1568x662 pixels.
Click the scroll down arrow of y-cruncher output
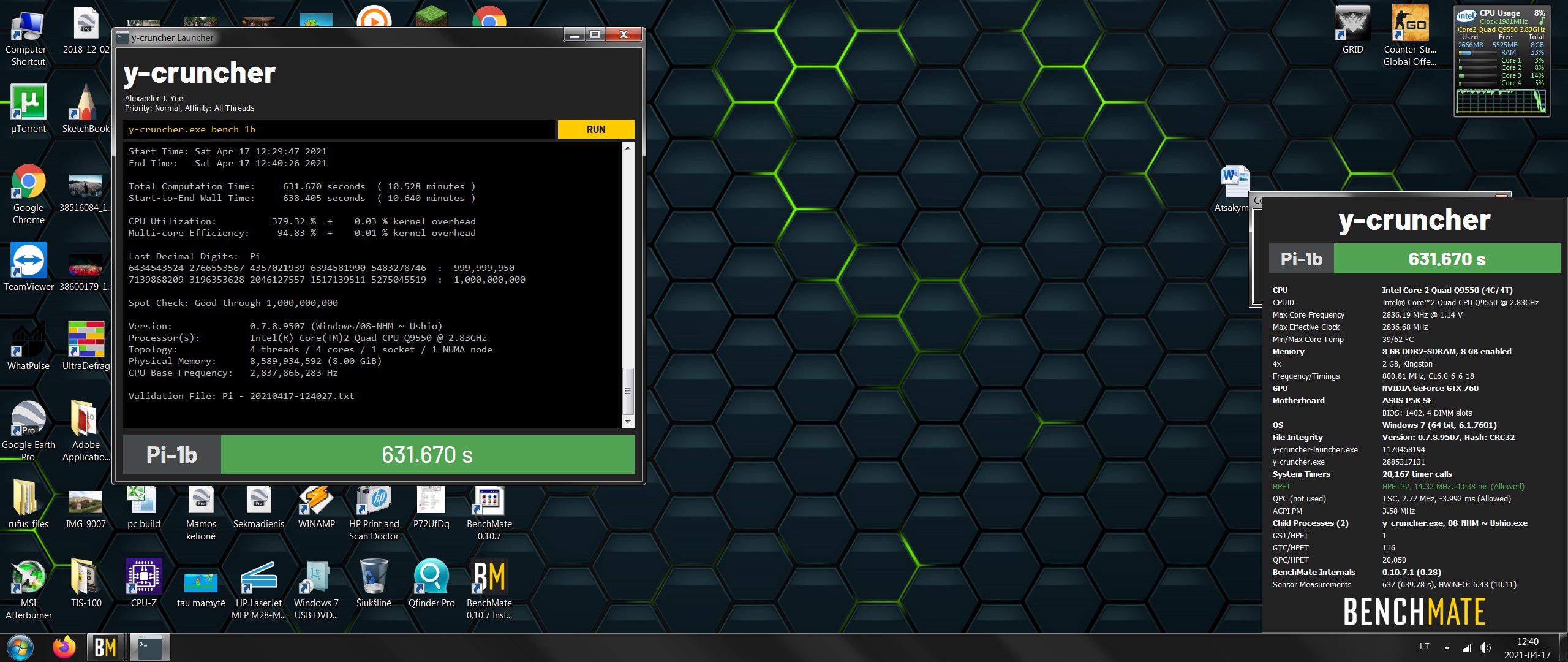pyautogui.click(x=627, y=422)
